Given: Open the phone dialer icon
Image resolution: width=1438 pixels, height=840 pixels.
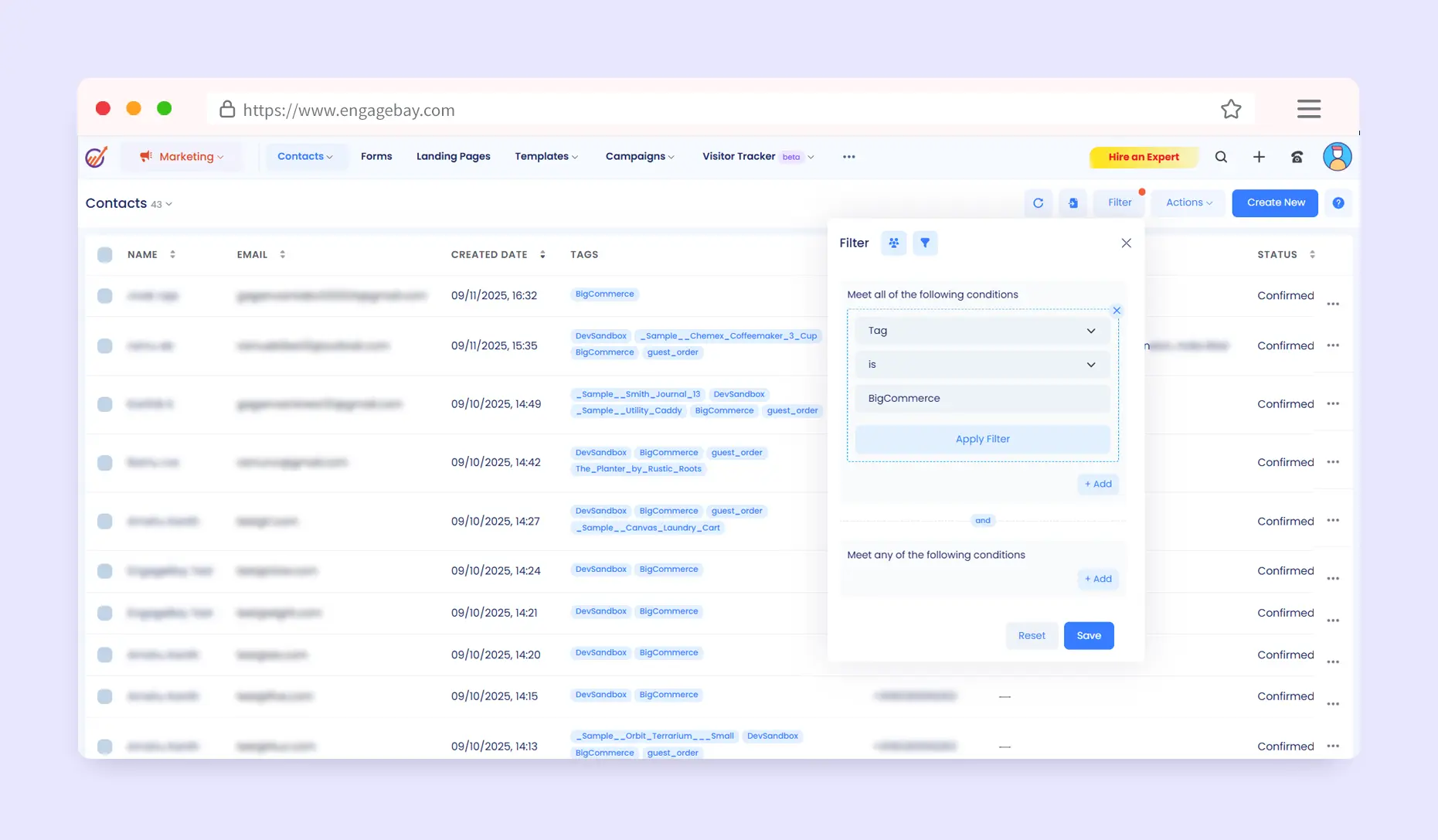Looking at the screenshot, I should (1297, 157).
